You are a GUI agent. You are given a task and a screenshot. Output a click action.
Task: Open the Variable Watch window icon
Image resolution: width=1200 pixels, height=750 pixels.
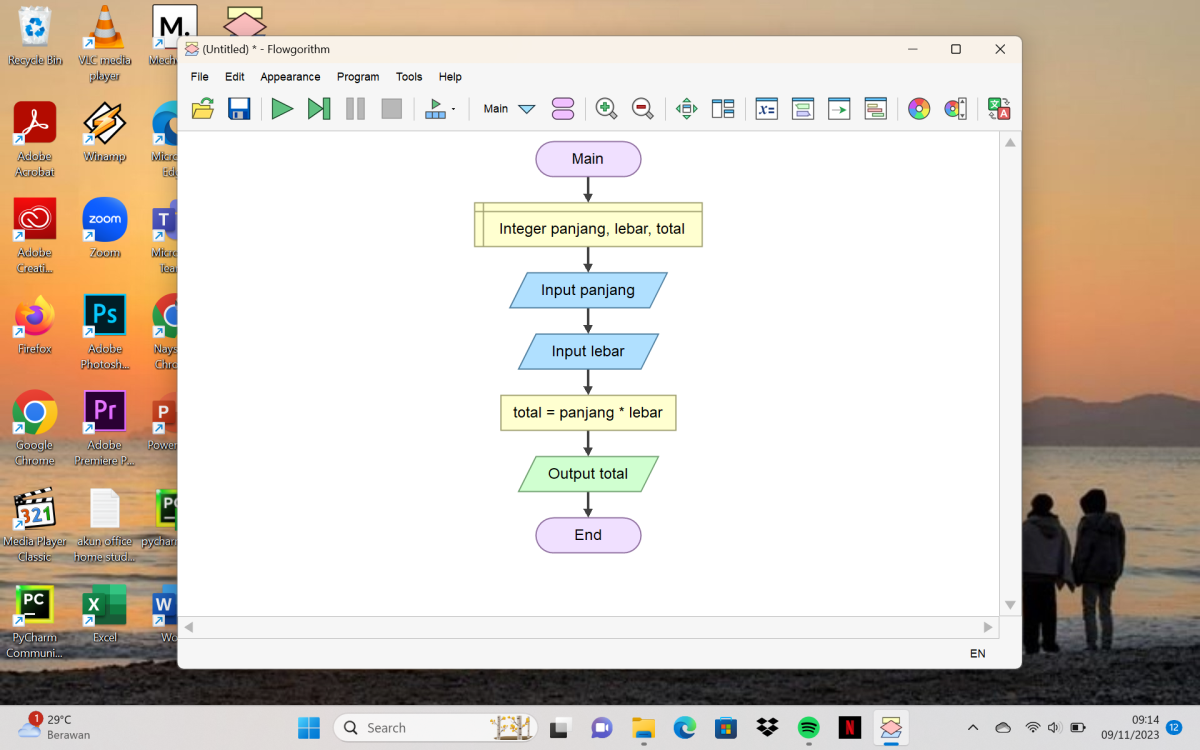[766, 109]
